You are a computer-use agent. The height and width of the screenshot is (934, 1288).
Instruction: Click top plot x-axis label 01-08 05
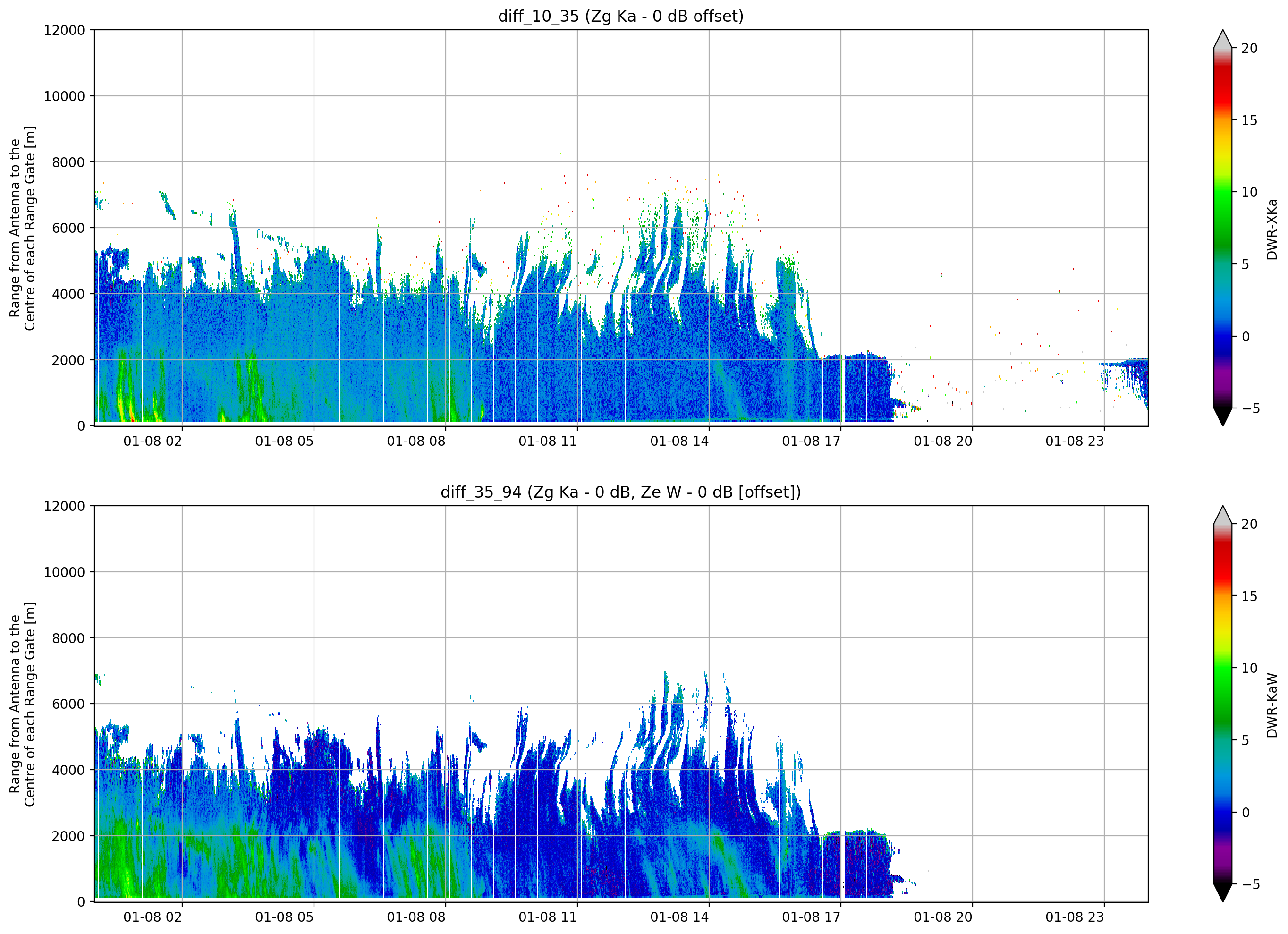(x=285, y=442)
